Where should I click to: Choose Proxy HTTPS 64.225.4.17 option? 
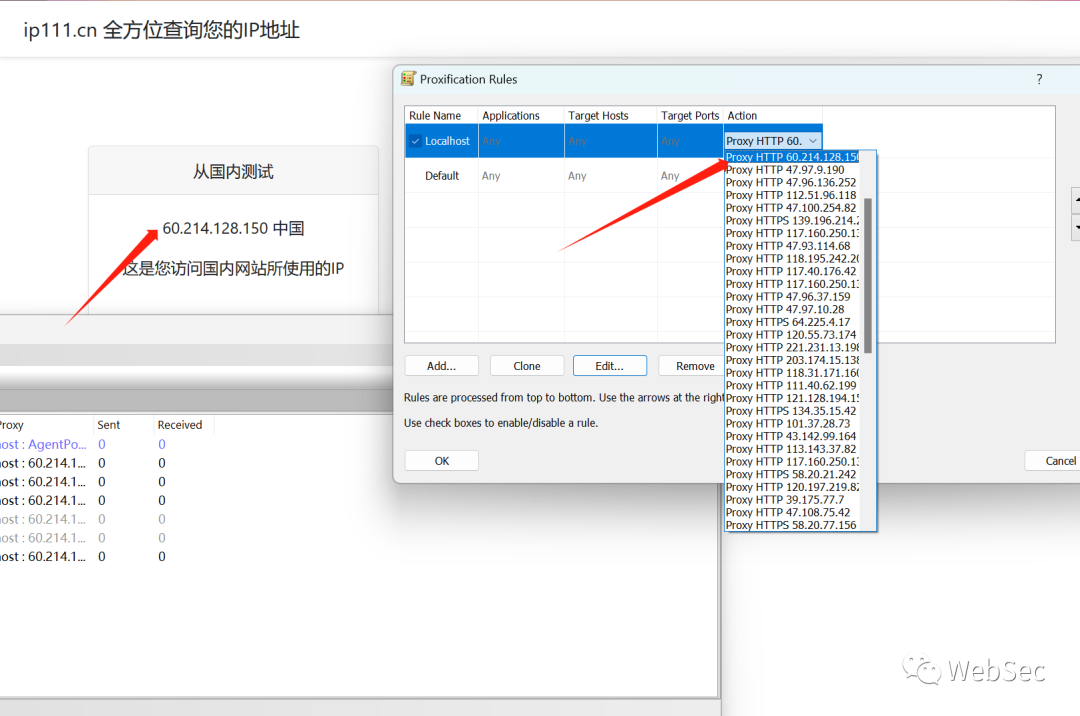click(x=792, y=322)
